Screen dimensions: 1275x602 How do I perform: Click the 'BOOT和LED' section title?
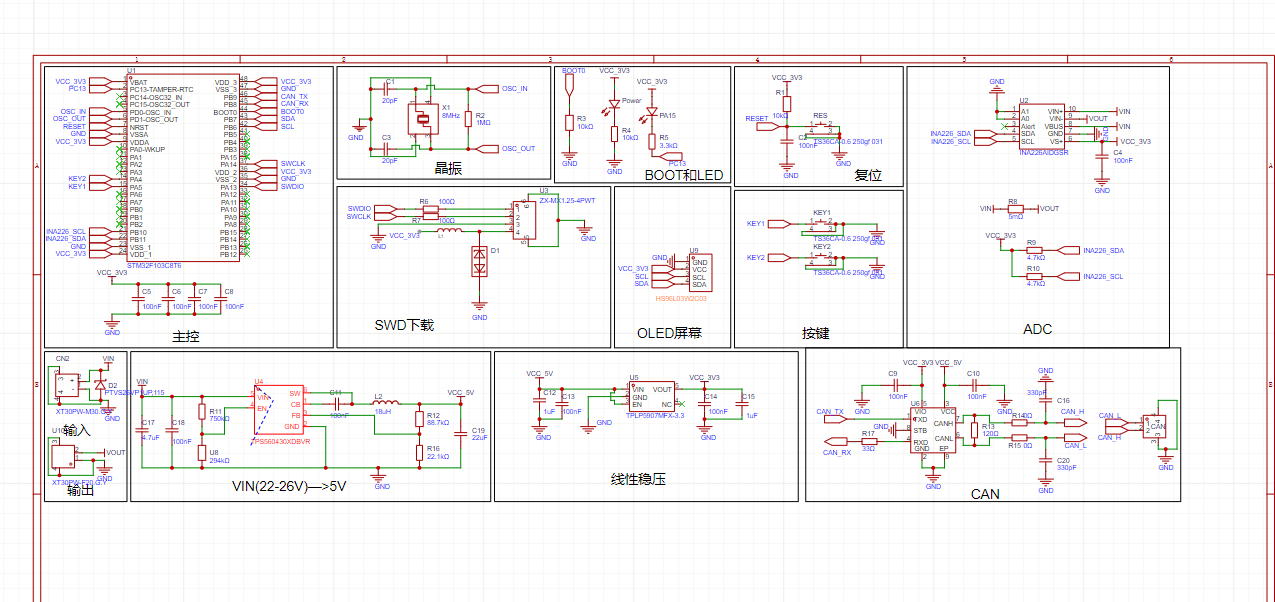(684, 175)
